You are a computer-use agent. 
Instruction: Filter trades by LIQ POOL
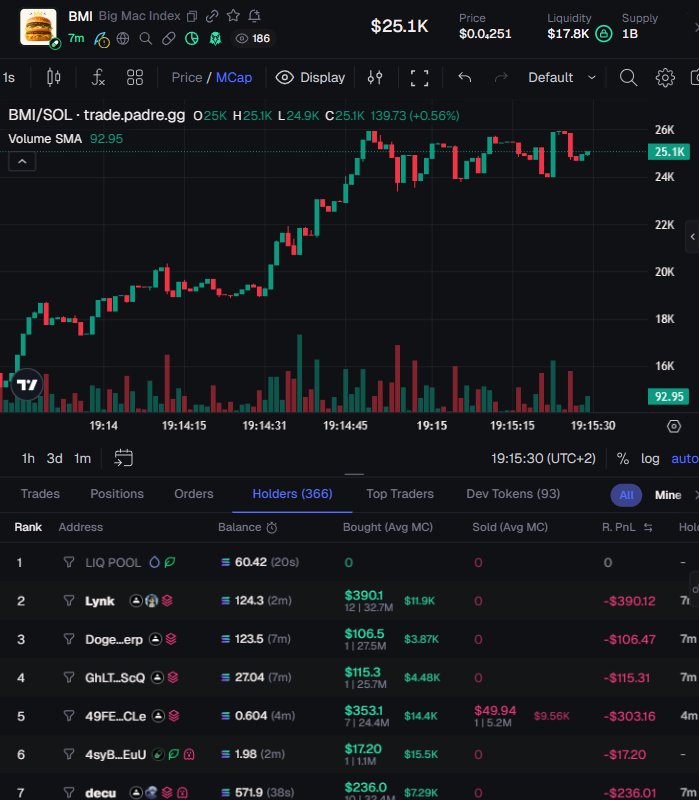68,562
